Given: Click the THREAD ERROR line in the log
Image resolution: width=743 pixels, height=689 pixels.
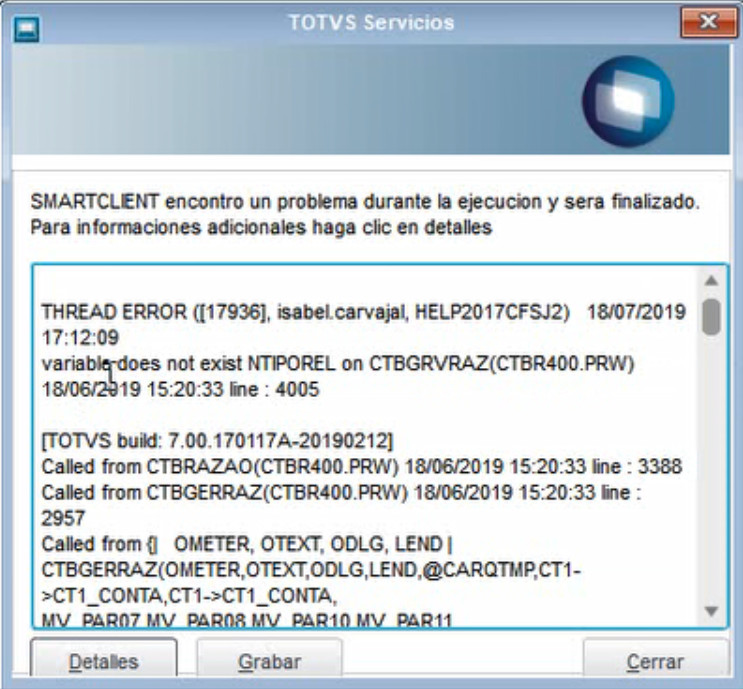Looking at the screenshot, I should [x=363, y=312].
